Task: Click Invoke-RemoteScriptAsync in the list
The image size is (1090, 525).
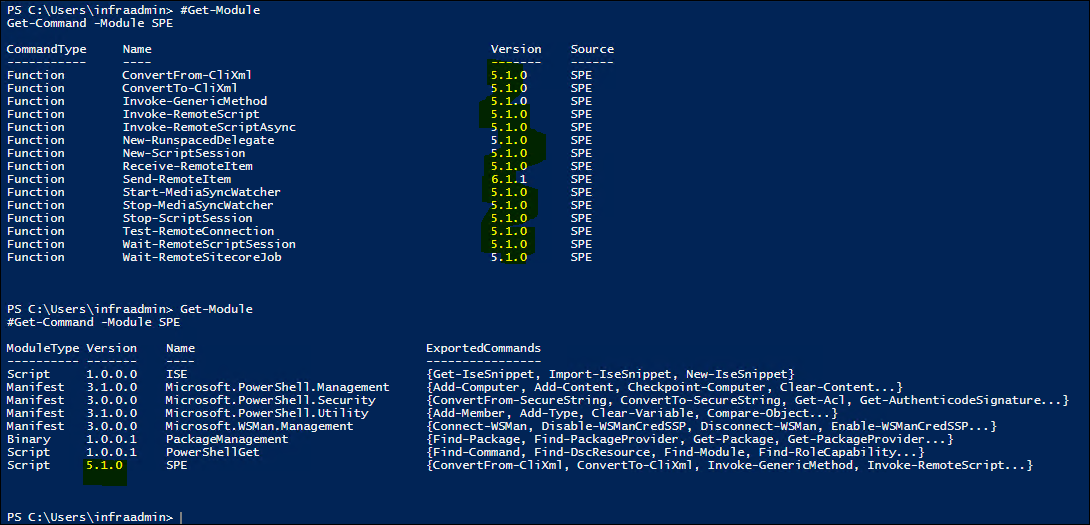Action: coord(209,127)
